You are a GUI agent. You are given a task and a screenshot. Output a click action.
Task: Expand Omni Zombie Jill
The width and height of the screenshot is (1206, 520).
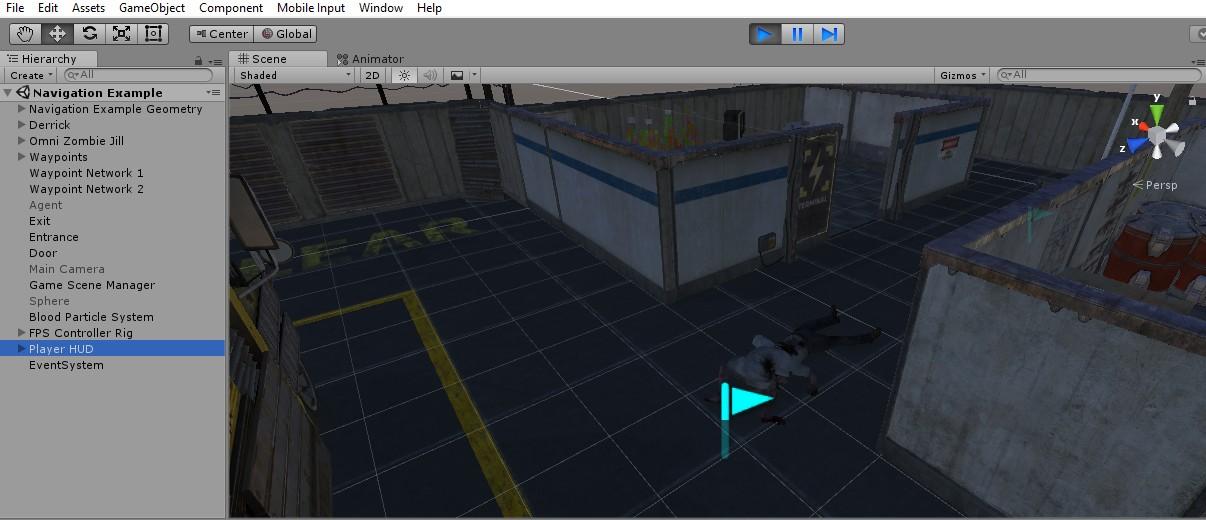(x=22, y=141)
